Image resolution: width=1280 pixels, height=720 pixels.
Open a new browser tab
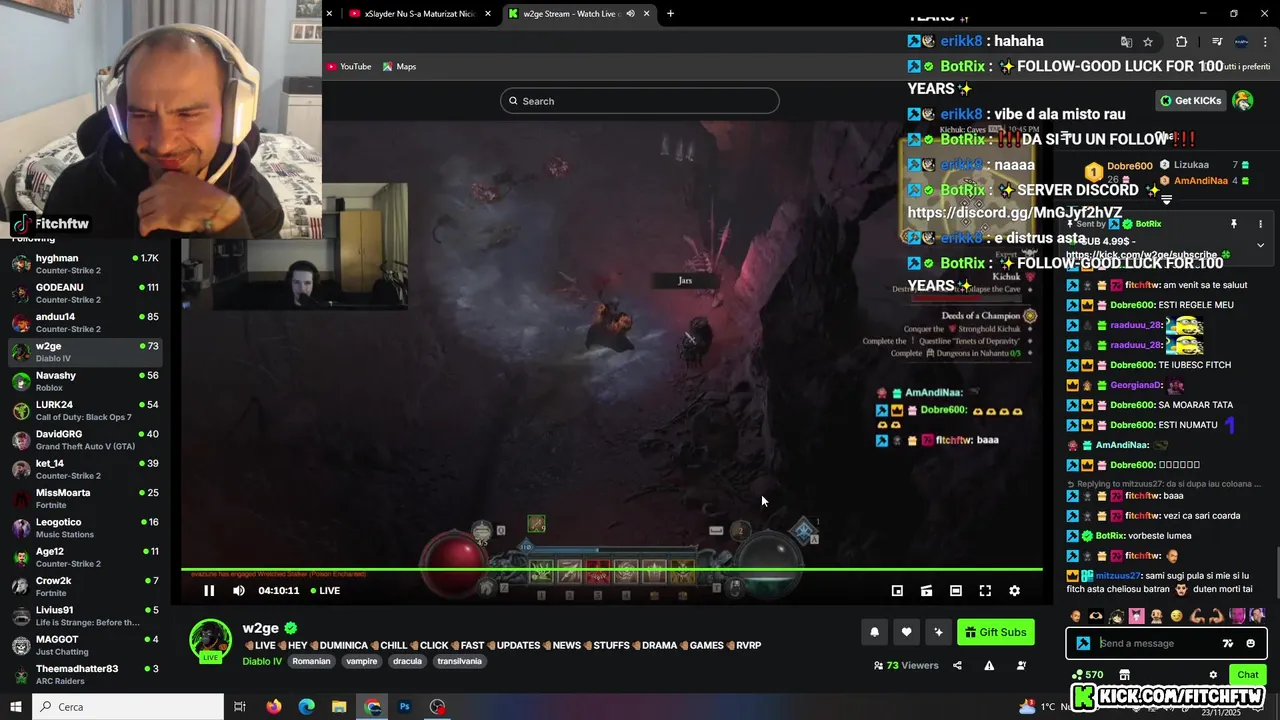670,14
